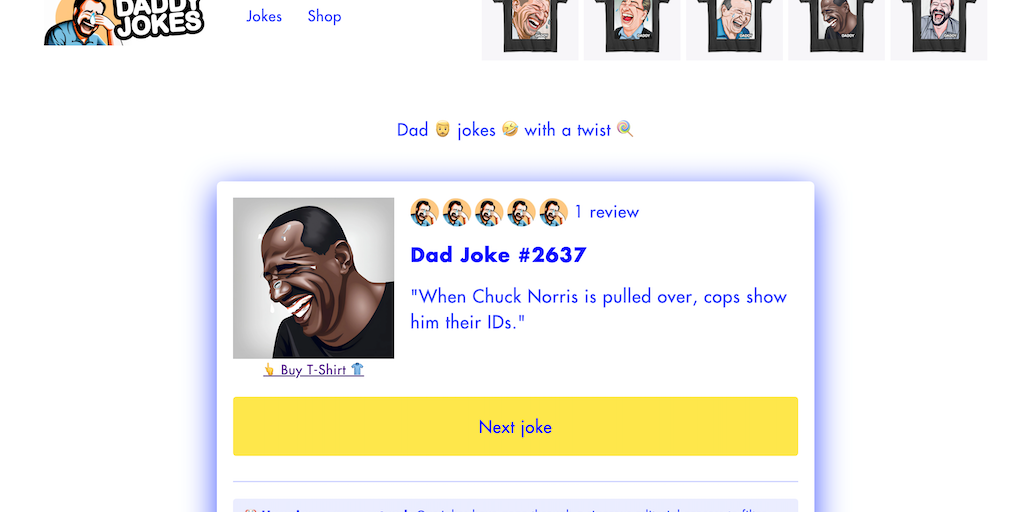Select the second T-shirt with red laughing mouth
The image size is (1024, 512).
pos(632,30)
